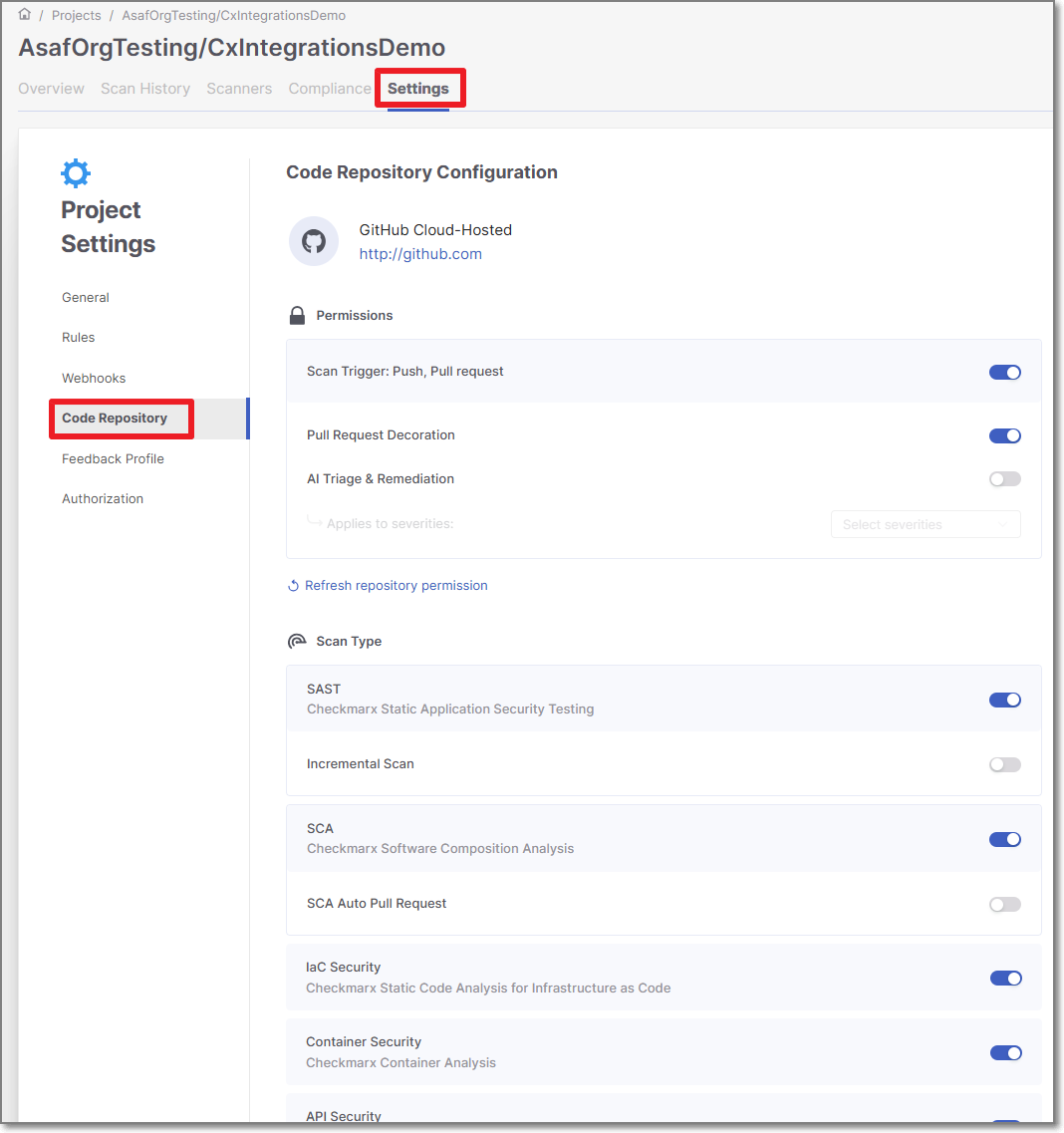The image size is (1064, 1133).
Task: Go to the Scanners tab
Action: pos(239,89)
